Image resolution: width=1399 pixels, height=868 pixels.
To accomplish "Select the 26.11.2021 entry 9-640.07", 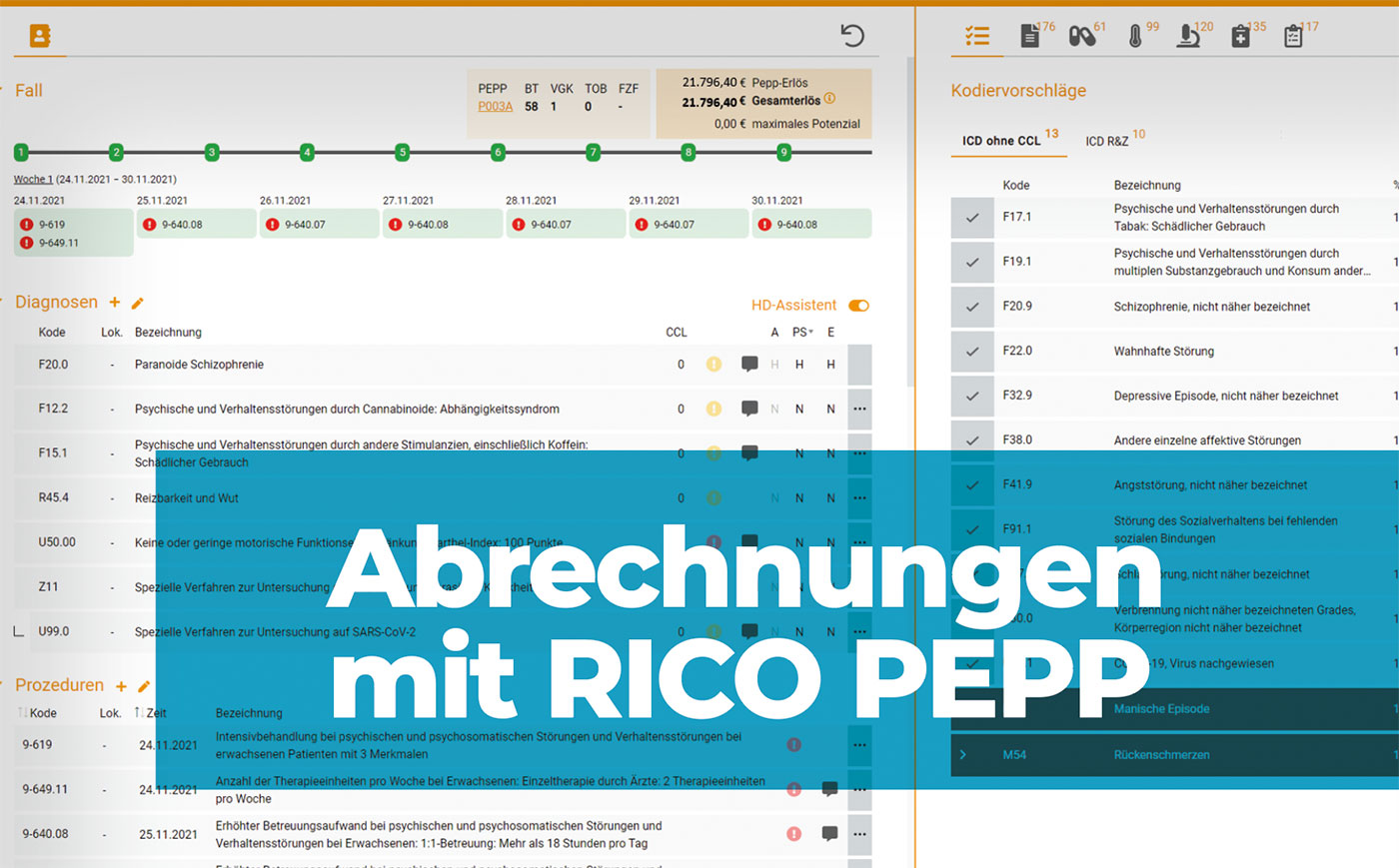I will pyautogui.click(x=319, y=224).
